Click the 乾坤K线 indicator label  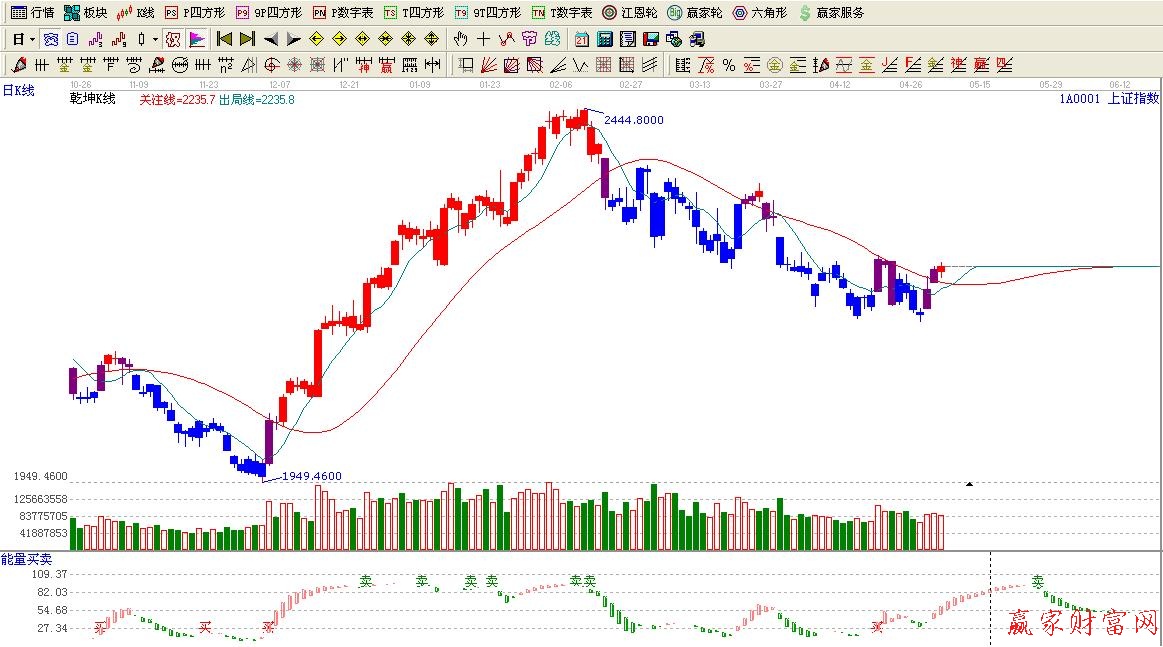92,99
